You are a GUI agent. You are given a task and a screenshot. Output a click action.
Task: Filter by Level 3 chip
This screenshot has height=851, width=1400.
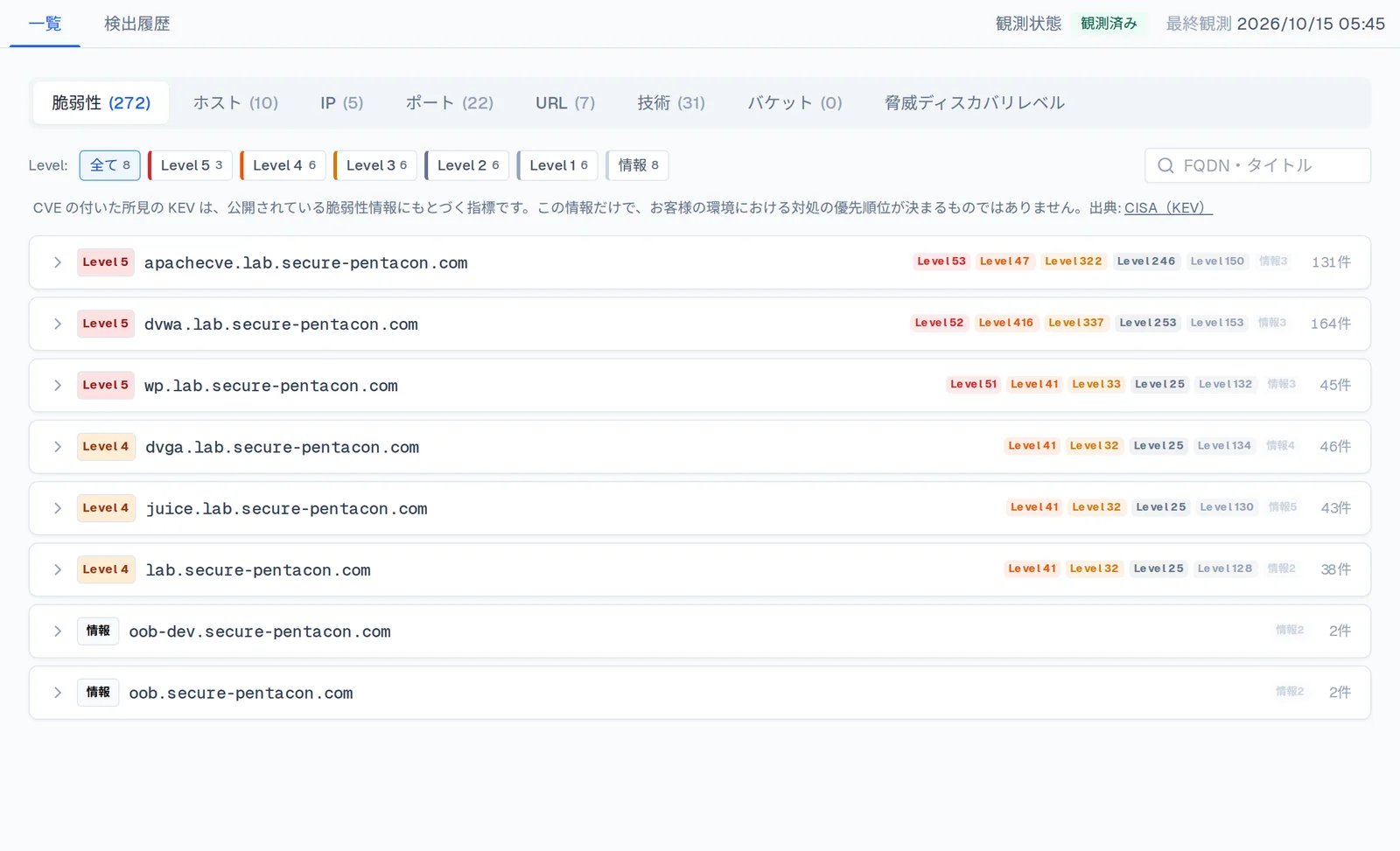tap(375, 165)
